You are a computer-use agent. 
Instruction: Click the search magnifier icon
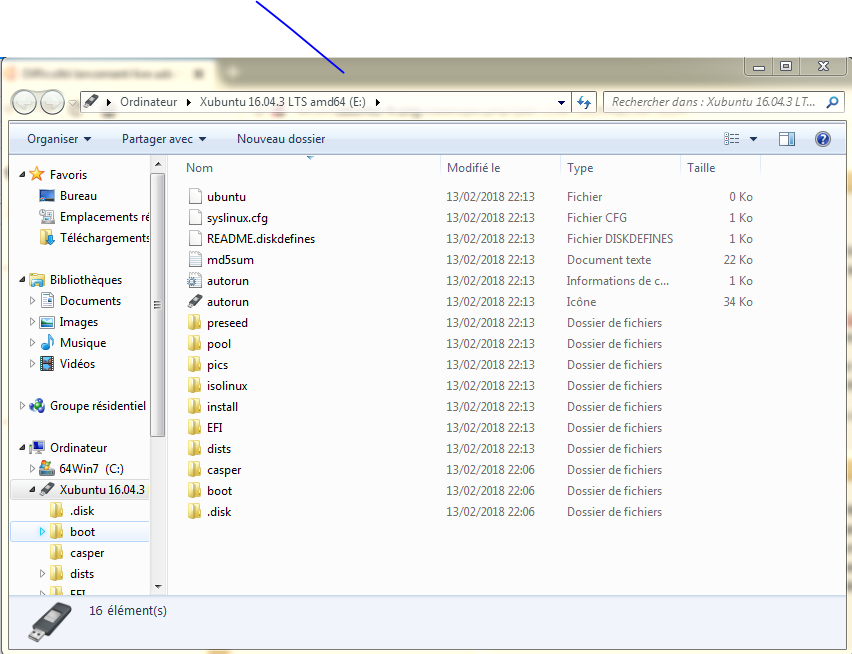832,102
